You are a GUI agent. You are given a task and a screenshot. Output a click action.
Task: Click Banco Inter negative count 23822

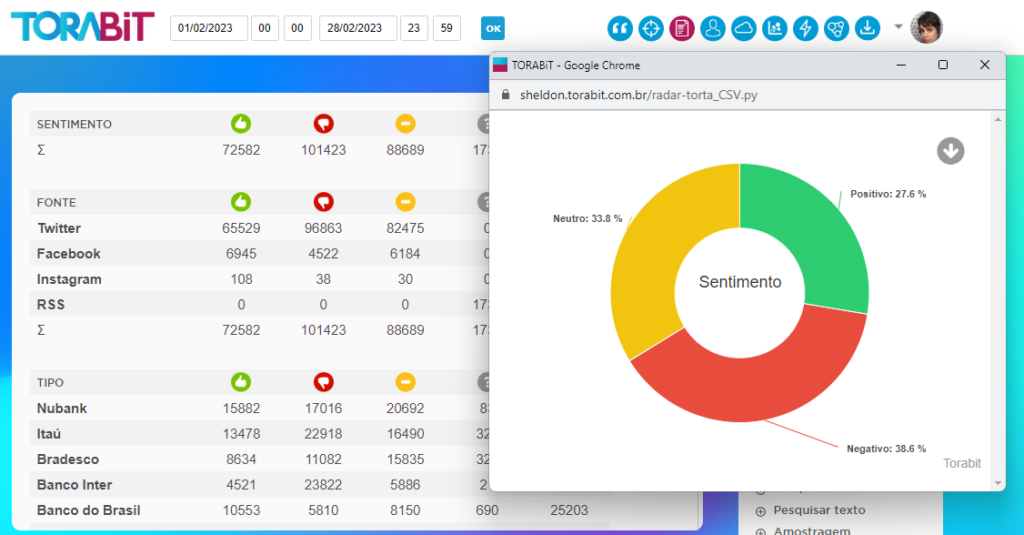[323, 485]
